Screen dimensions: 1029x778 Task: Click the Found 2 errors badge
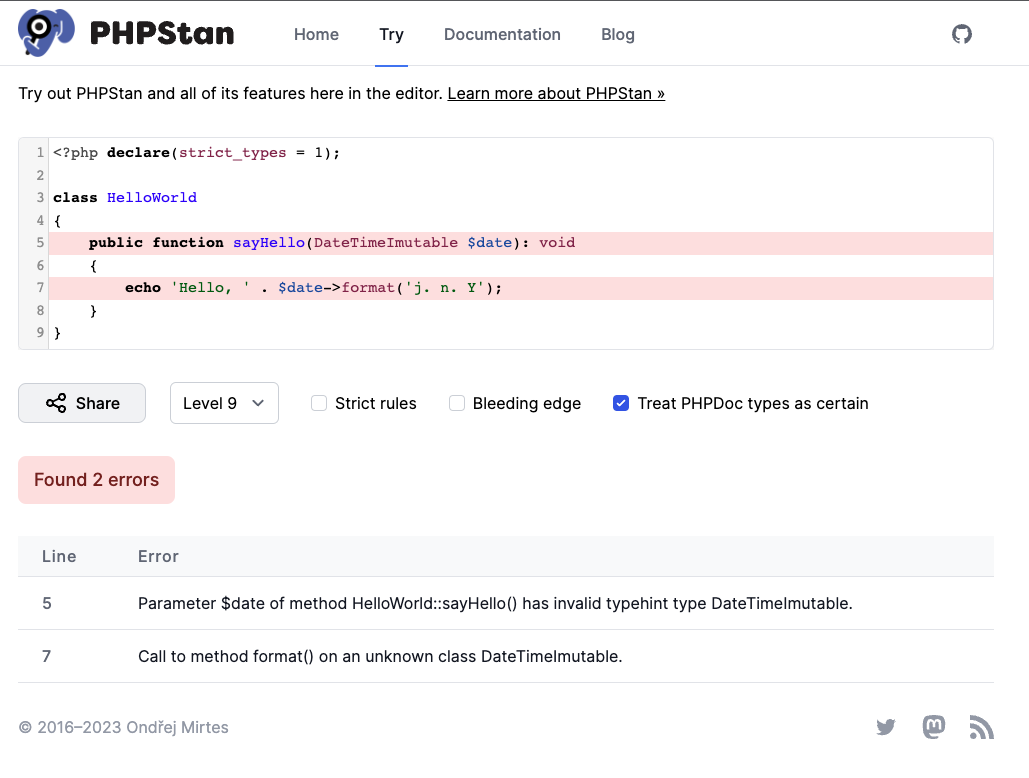click(x=96, y=480)
